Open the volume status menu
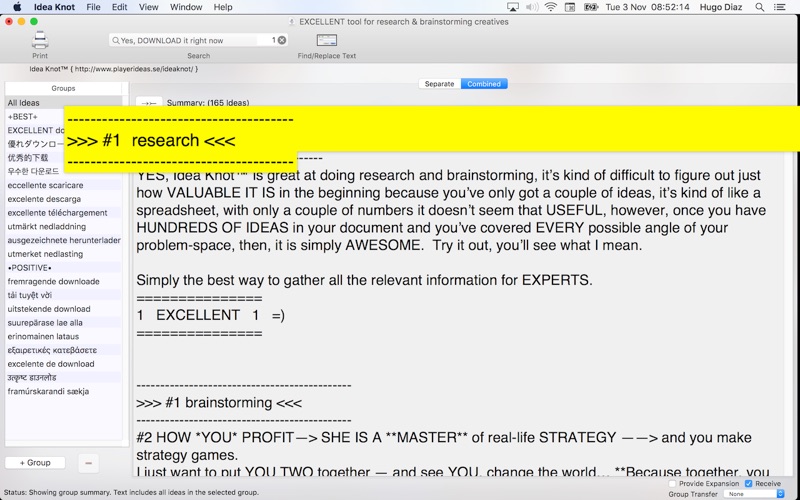This screenshot has height=500, width=800. click(532, 7)
